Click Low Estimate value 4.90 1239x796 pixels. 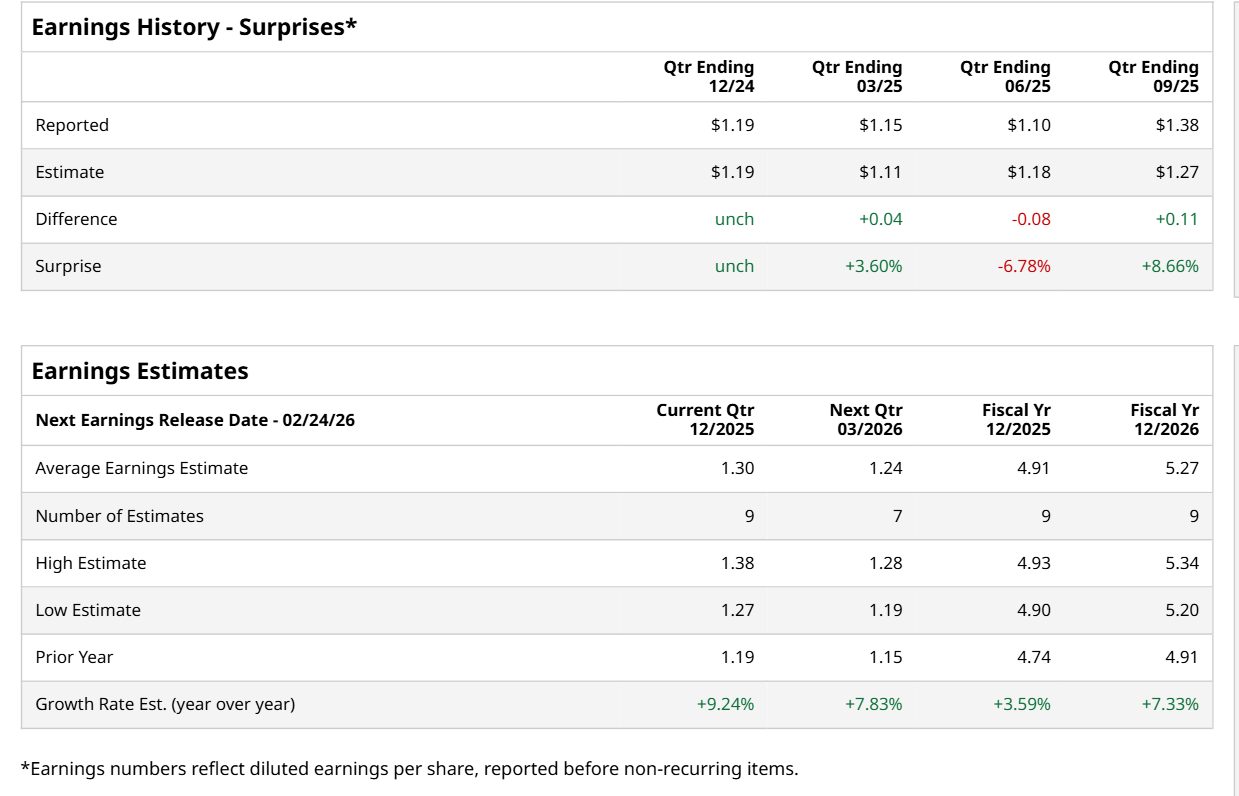point(1034,610)
